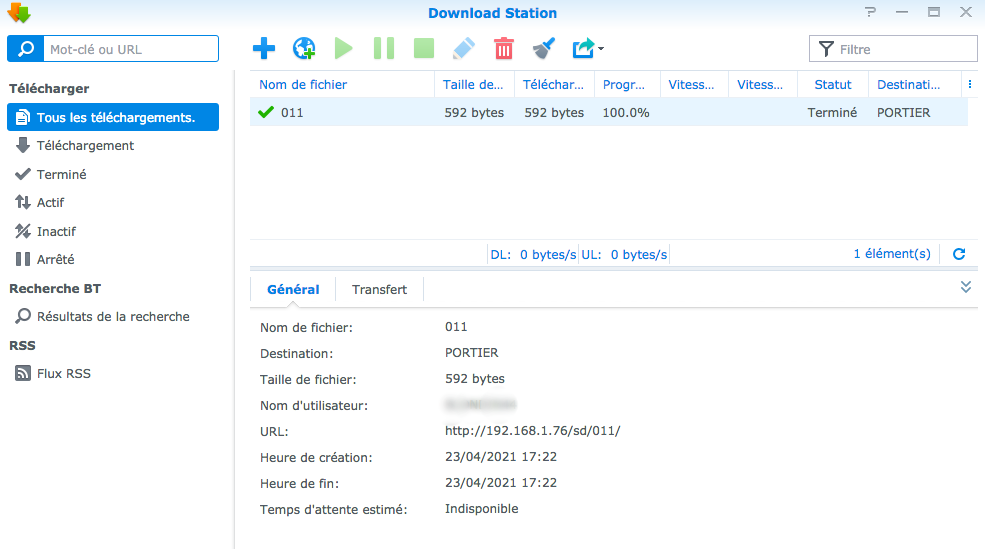Select the 011 download row
Screen dimensions: 985x549
pyautogui.click(x=600, y=113)
